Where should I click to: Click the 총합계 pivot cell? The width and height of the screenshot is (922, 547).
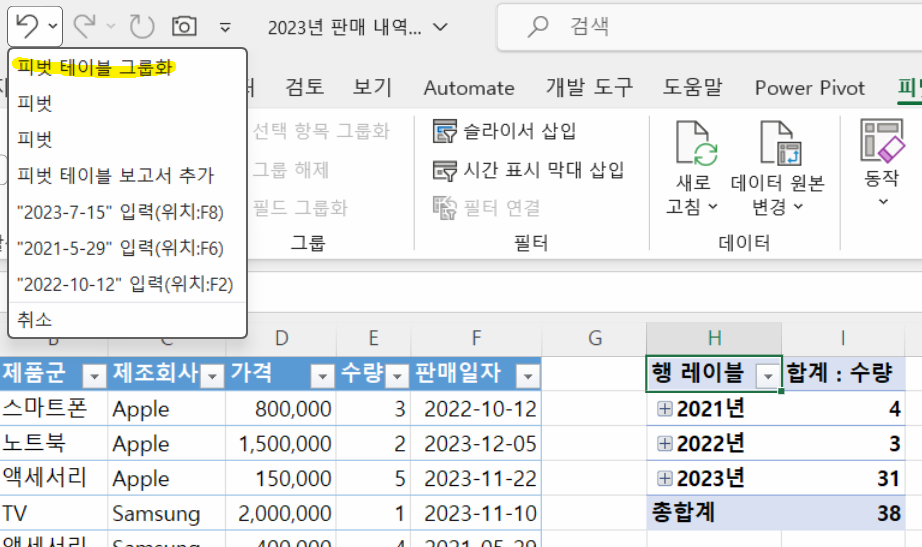click(714, 513)
